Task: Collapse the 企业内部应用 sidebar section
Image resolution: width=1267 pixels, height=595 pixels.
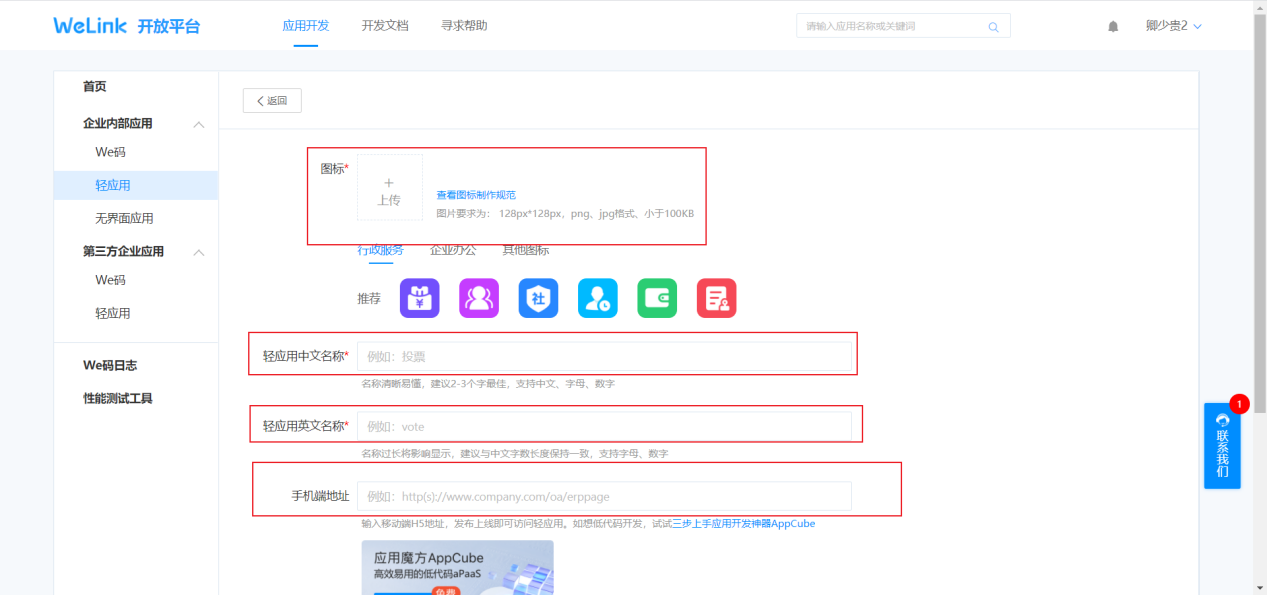Action: [x=198, y=124]
